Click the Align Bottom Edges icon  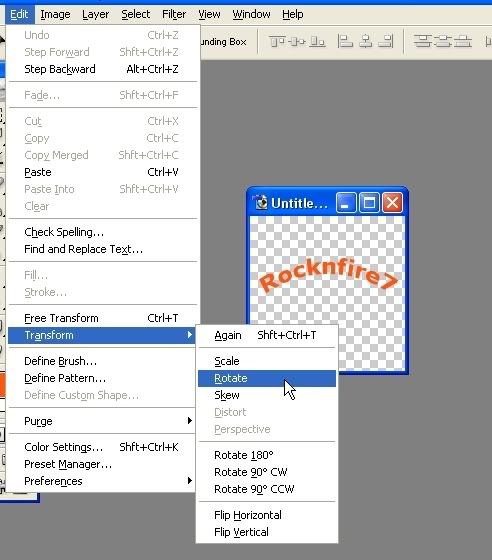coord(317,41)
